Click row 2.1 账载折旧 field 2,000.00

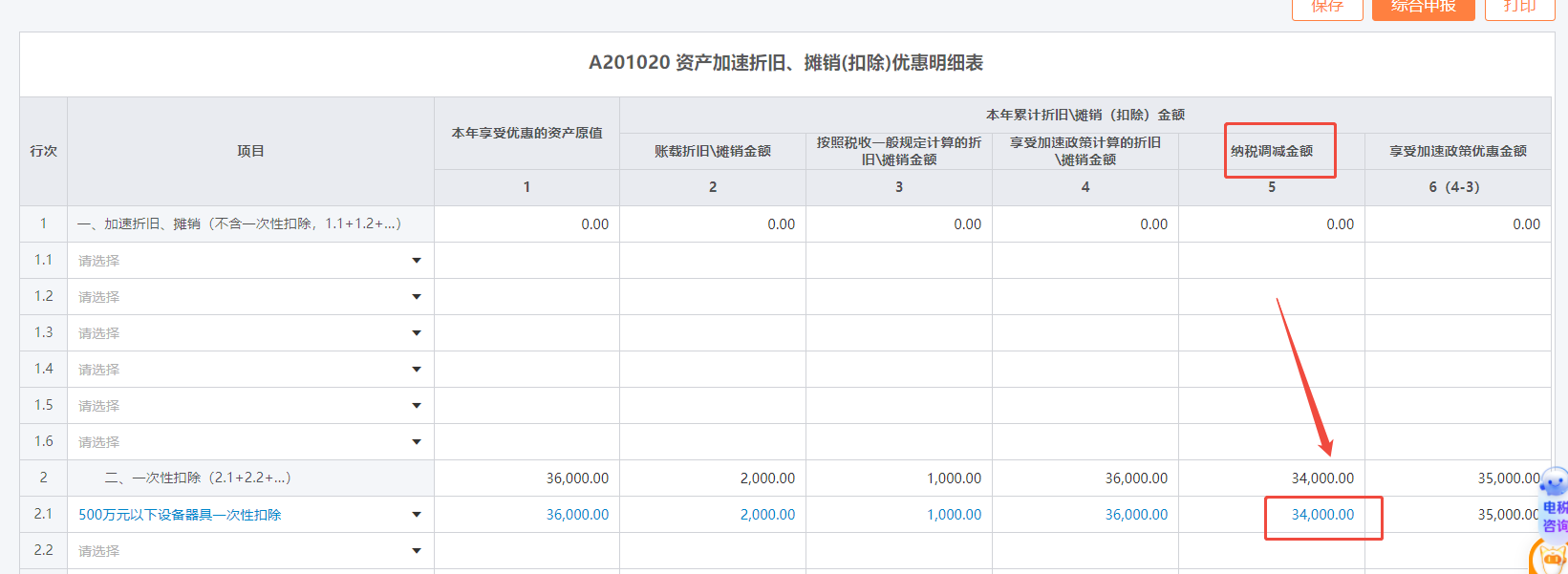point(767,515)
